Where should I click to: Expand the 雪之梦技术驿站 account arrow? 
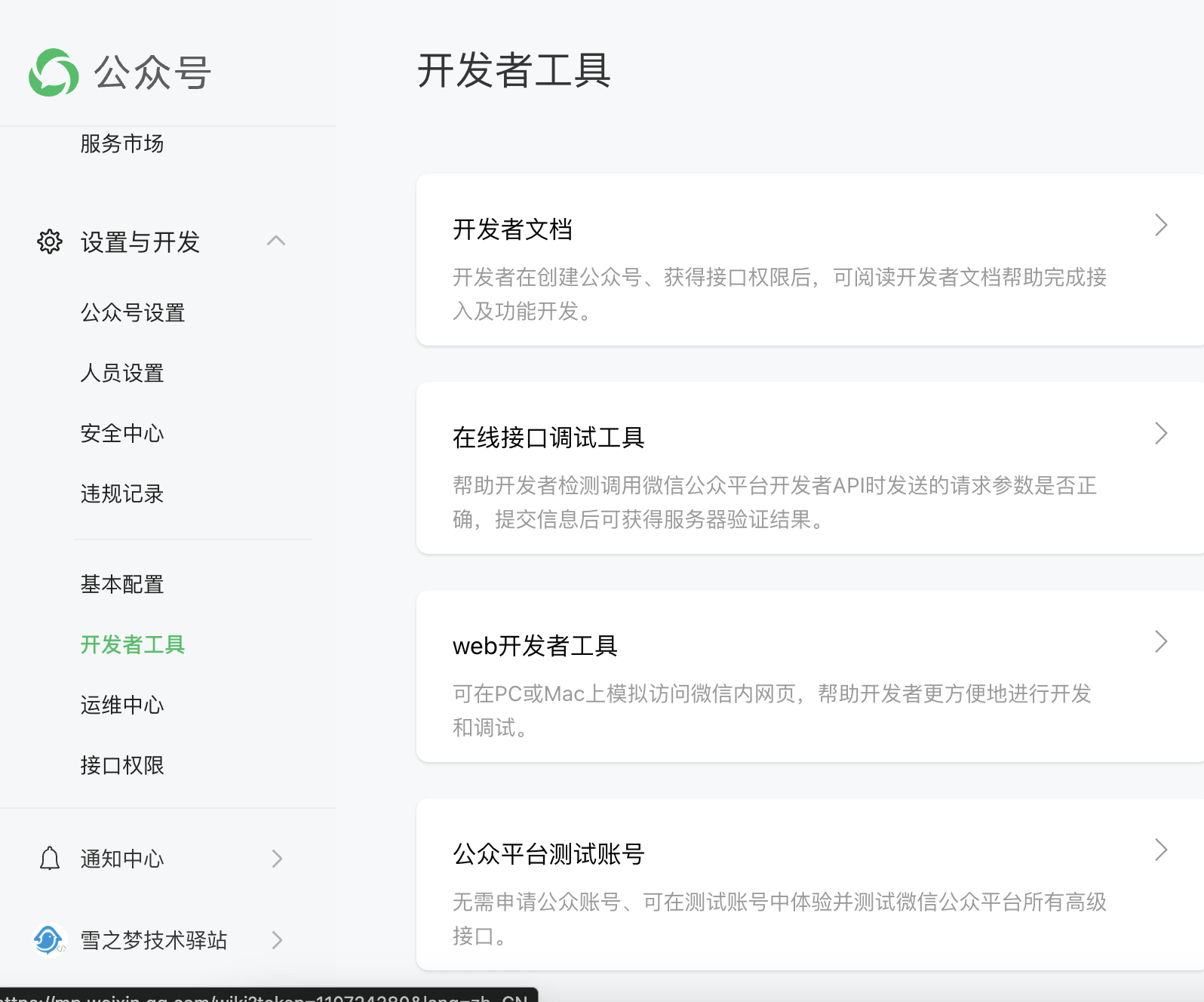277,940
